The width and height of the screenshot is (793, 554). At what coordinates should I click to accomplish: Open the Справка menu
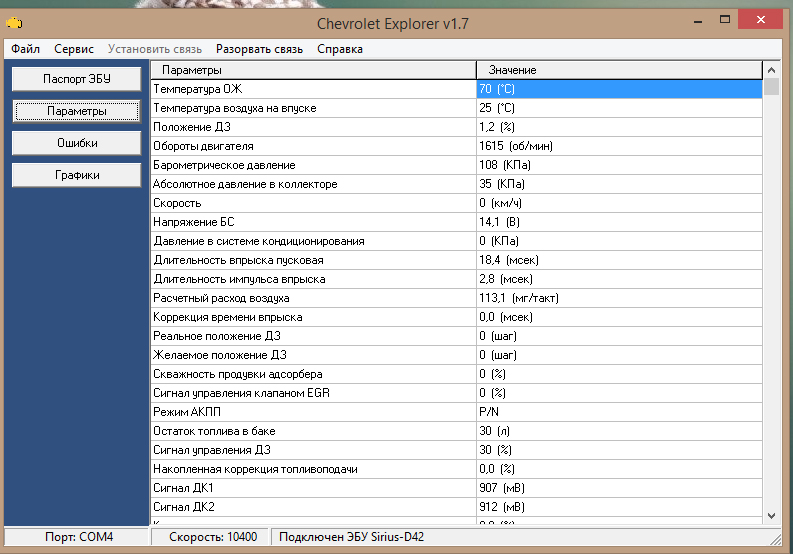[x=340, y=49]
